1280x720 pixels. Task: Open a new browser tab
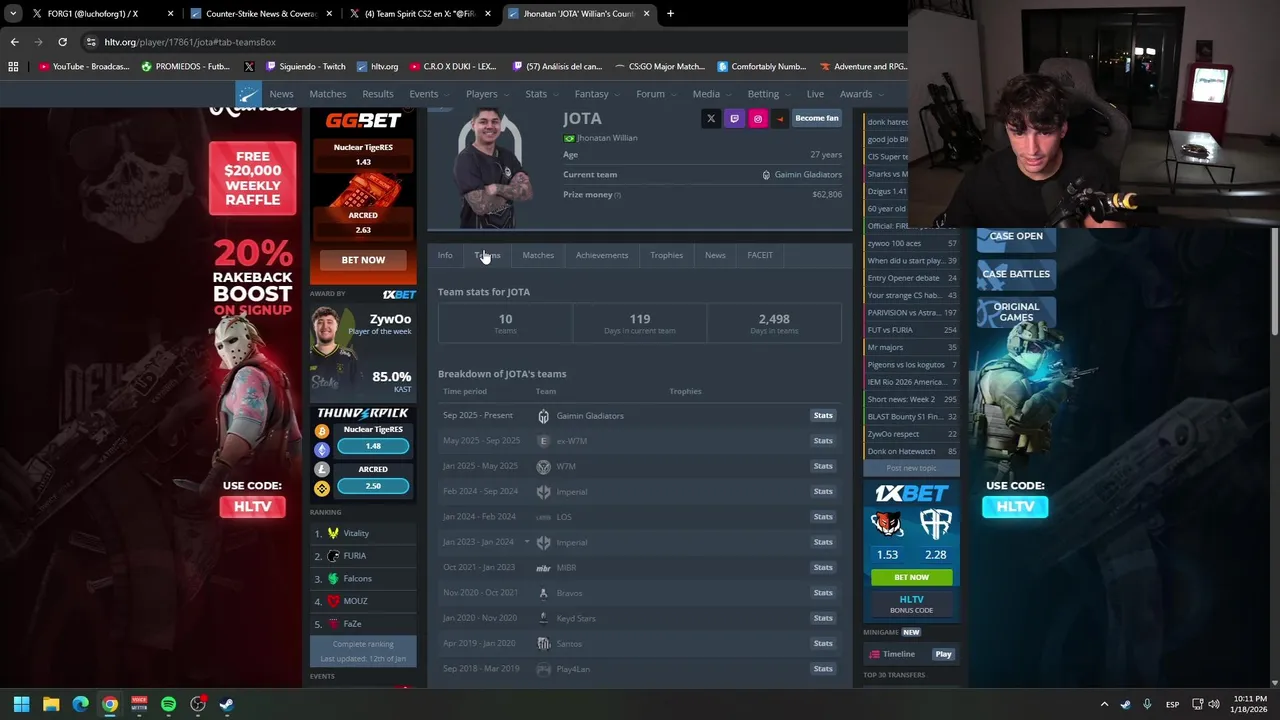[670, 14]
